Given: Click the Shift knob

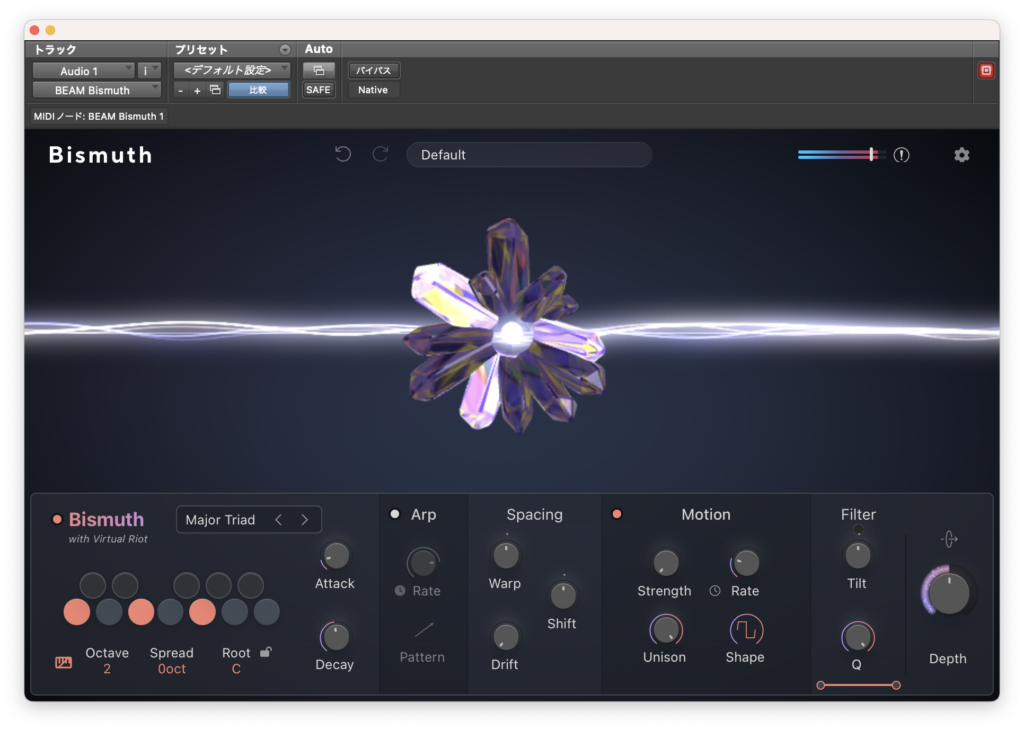Looking at the screenshot, I should click(562, 595).
